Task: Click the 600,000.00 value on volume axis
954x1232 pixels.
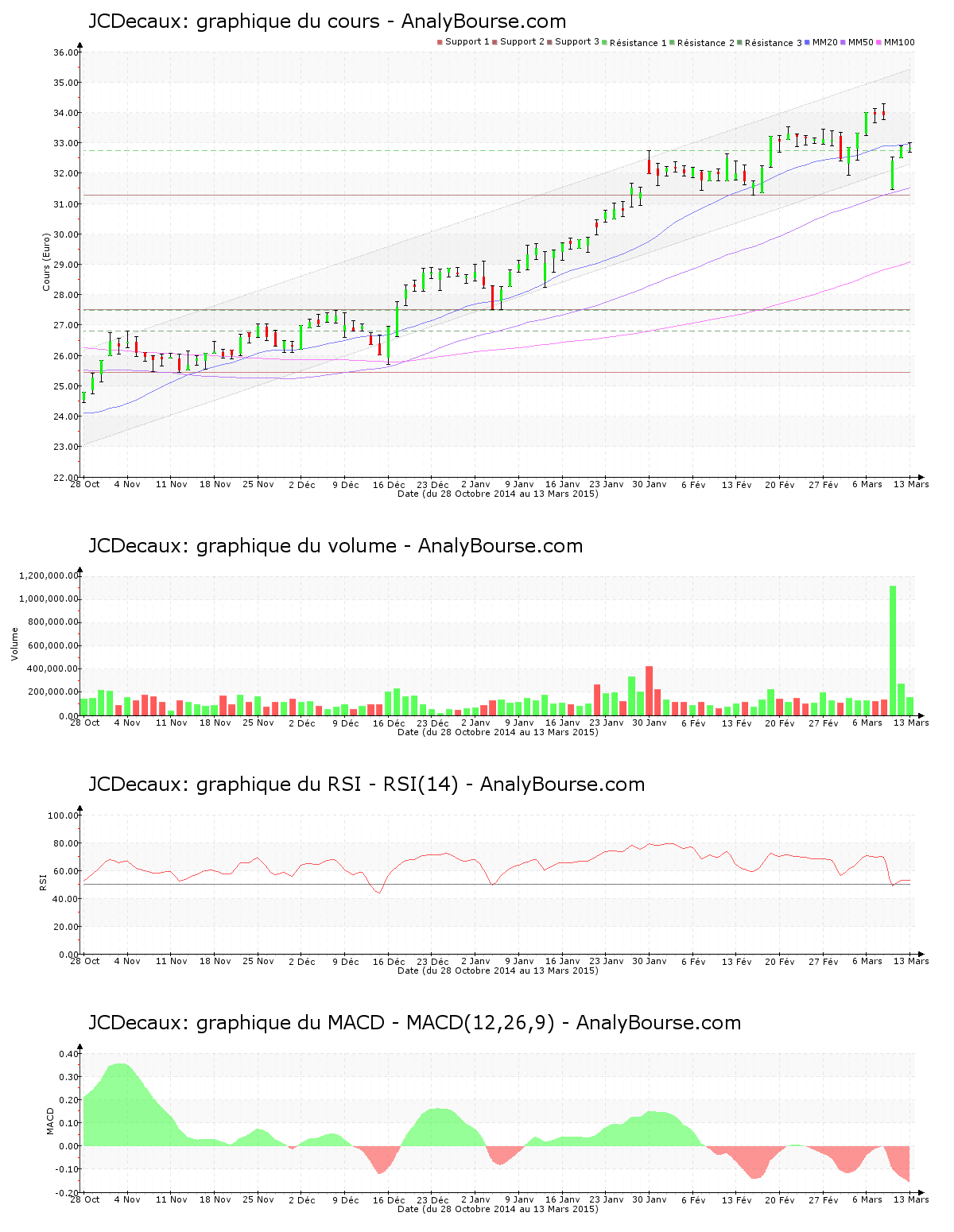Action: click(x=52, y=646)
